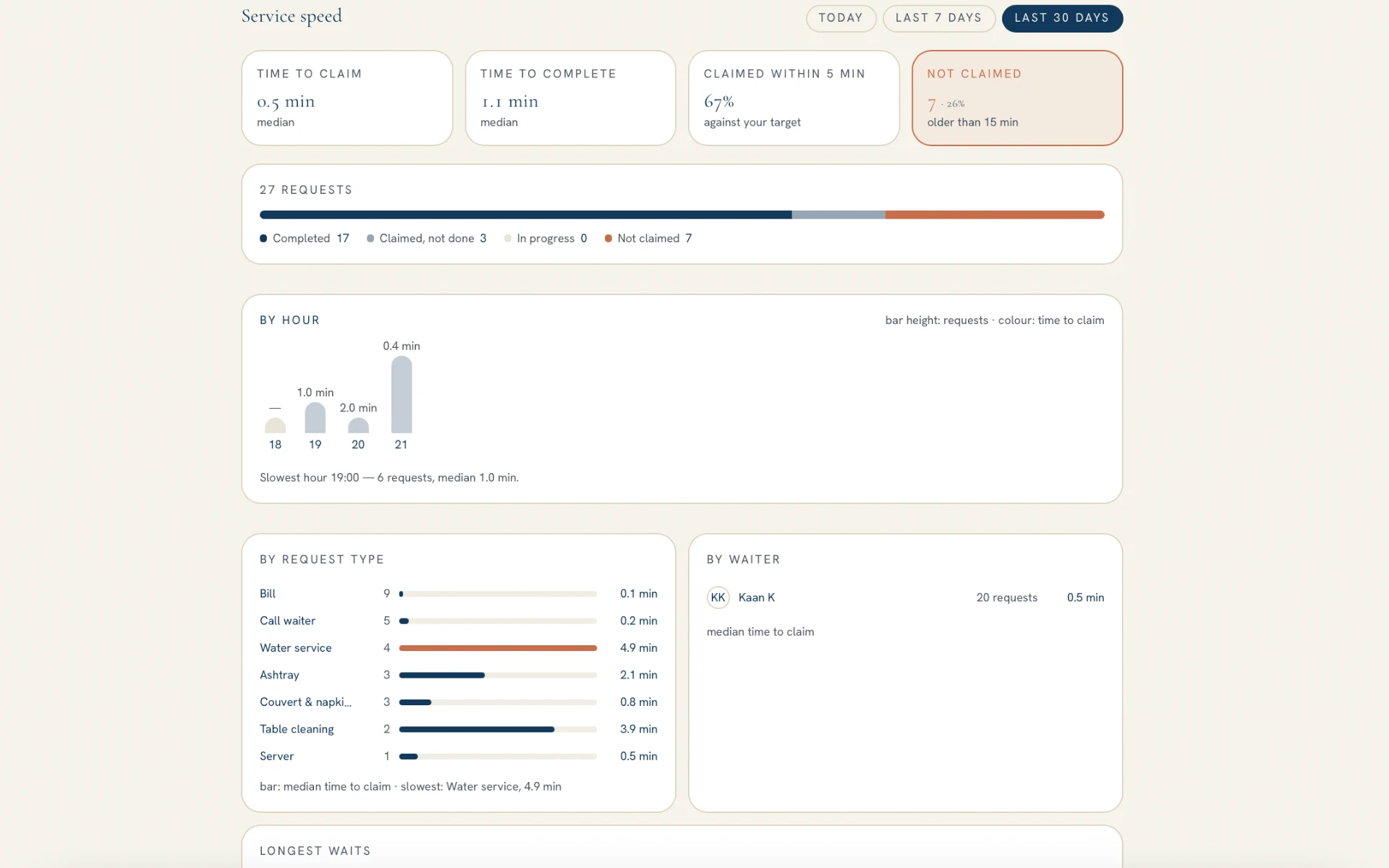Click the Claimed, not done legend dot

coord(370,238)
